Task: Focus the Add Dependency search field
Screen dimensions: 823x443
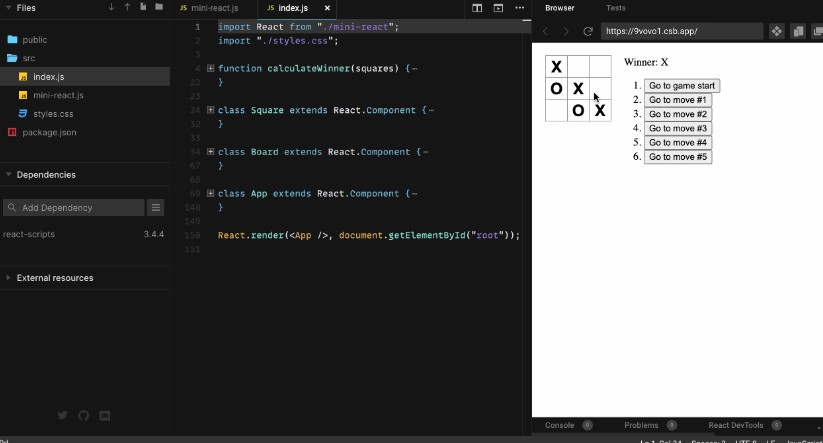Action: tap(74, 208)
